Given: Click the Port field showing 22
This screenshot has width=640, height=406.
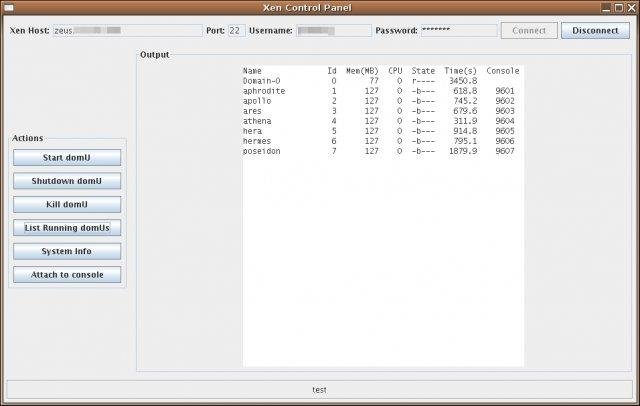Looking at the screenshot, I should tap(236, 31).
